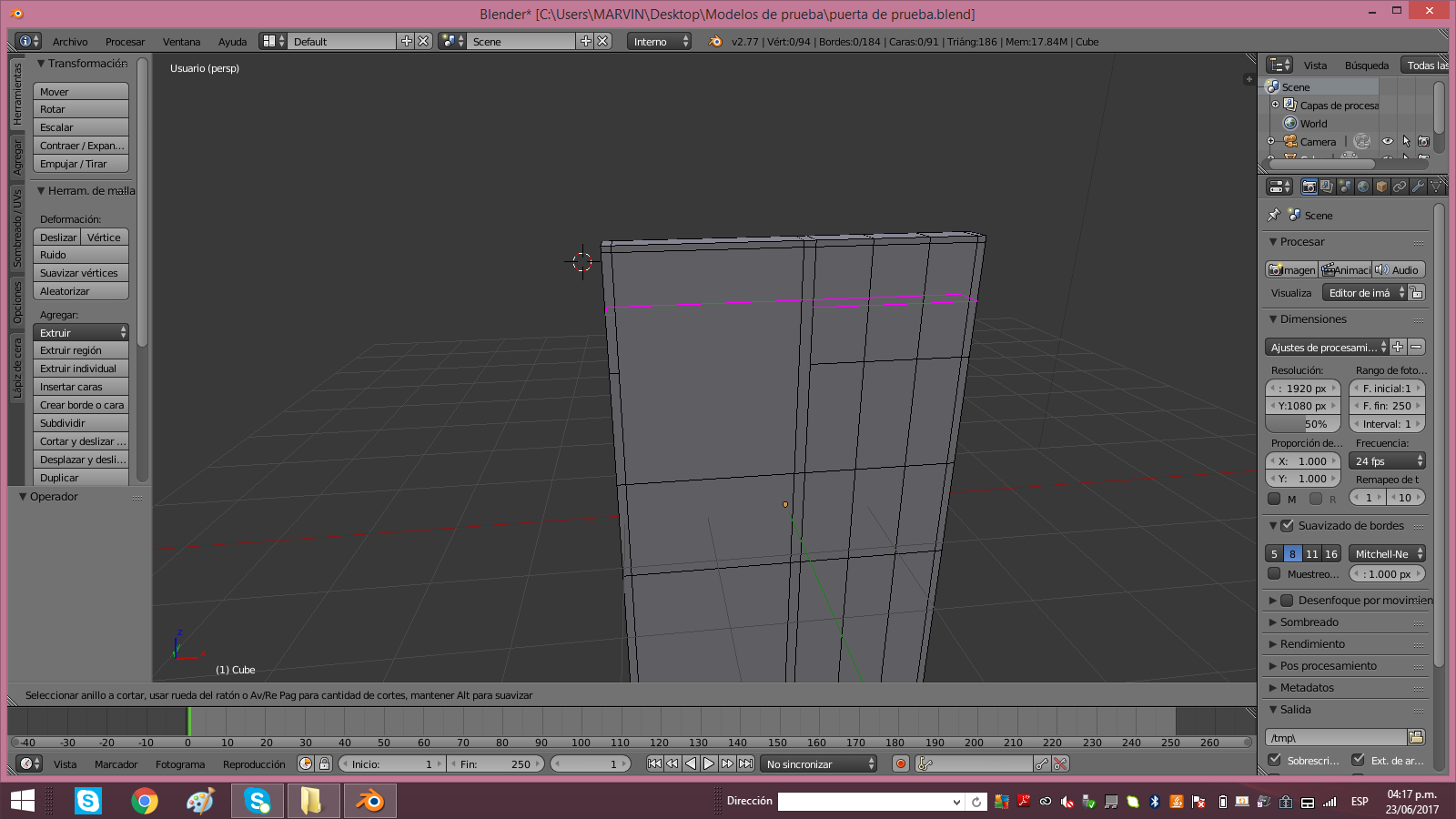This screenshot has height=819, width=1456.
Task: Expand the Sombreado panel
Action: tap(1309, 622)
